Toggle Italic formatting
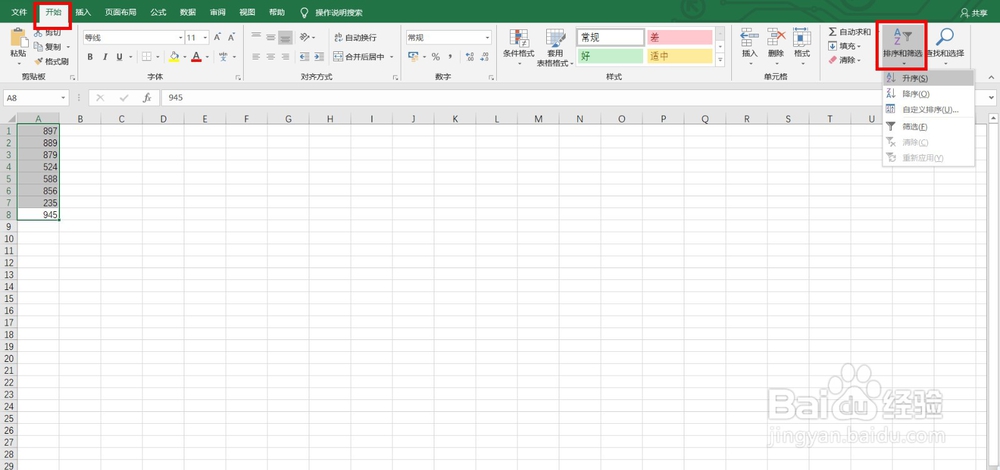 click(105, 57)
